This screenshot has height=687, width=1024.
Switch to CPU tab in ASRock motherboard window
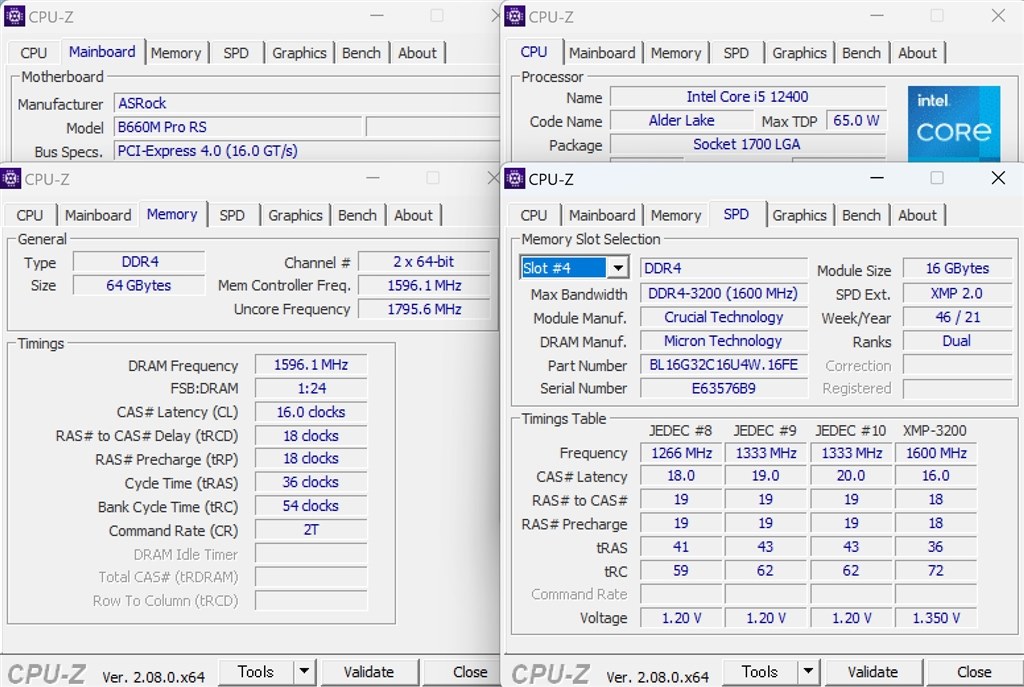point(33,53)
